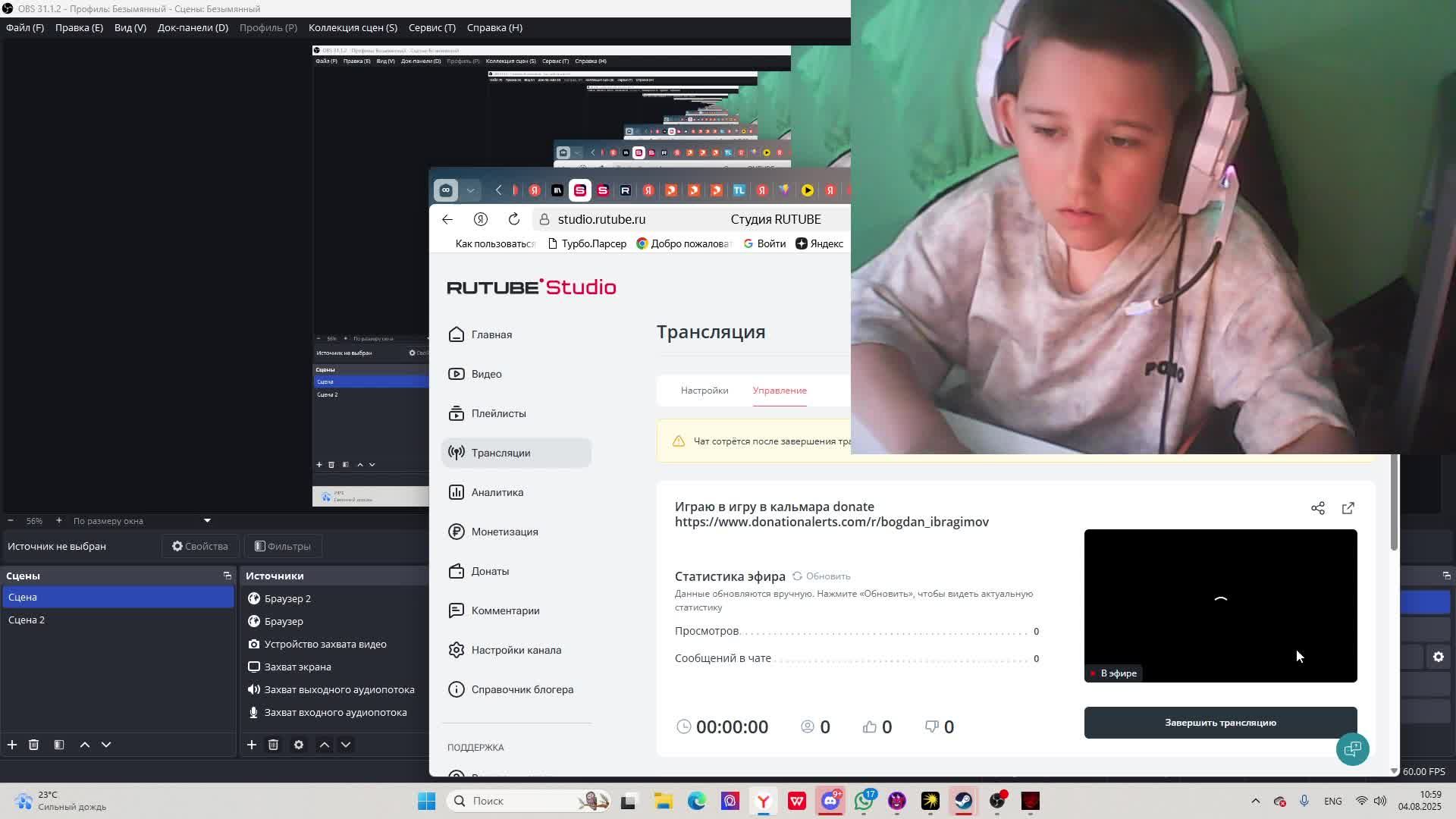The image size is (1456, 819).
Task: Delete selected scene with trash icon
Action: (x=33, y=745)
